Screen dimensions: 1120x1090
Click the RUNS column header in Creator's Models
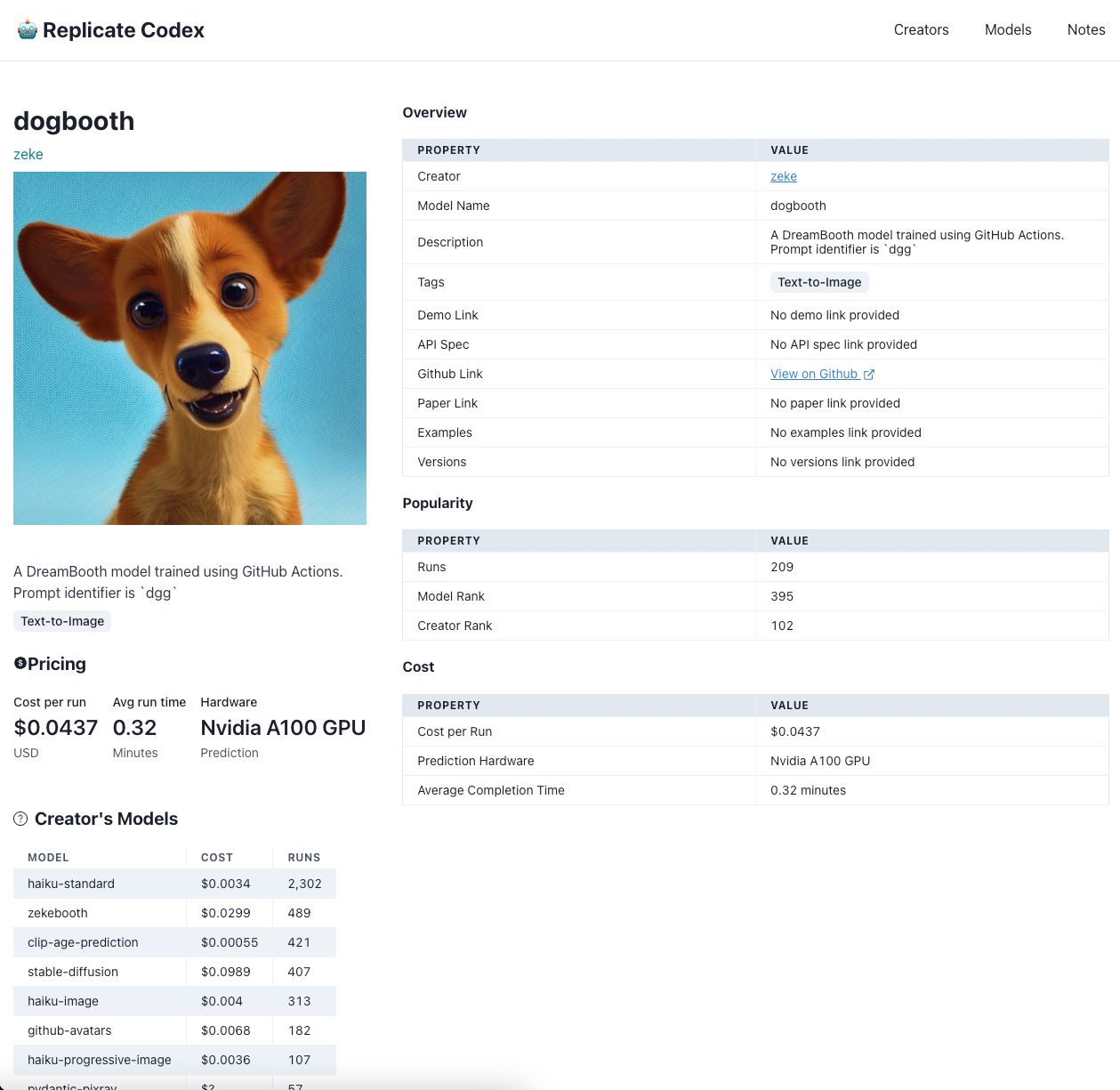click(302, 857)
